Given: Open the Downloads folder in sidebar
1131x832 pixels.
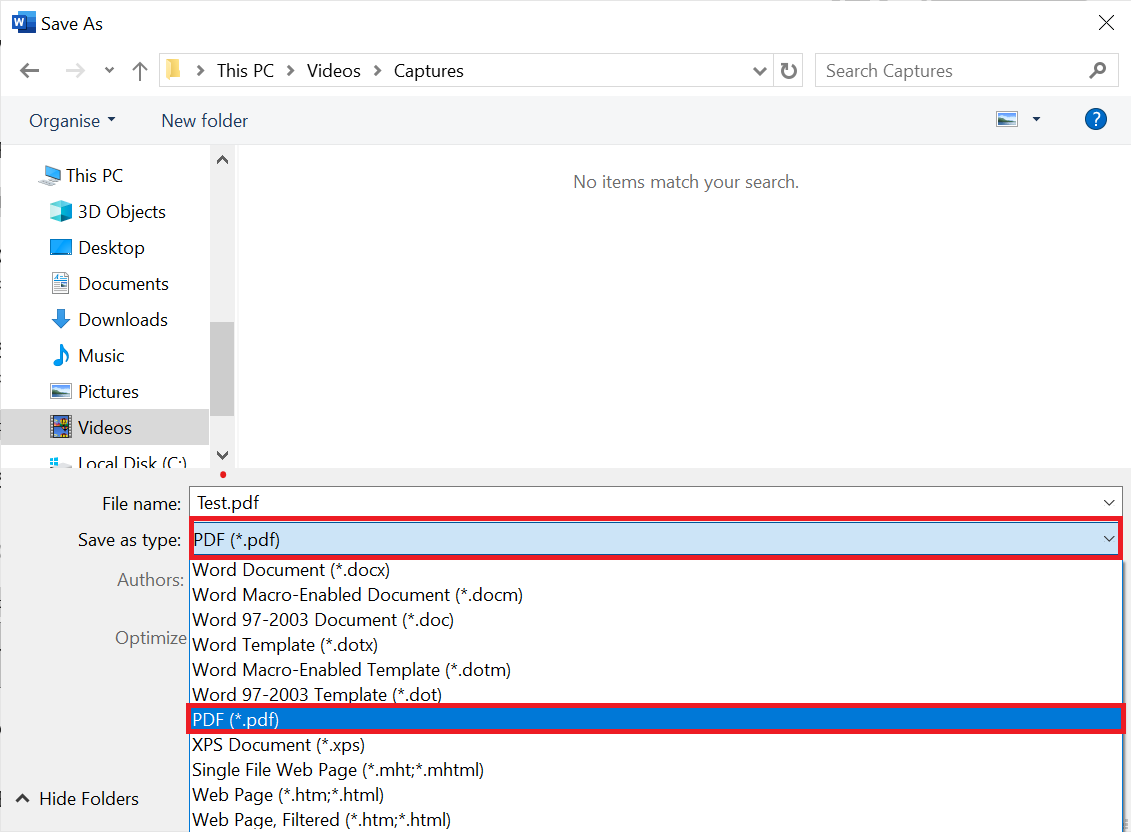Looking at the screenshot, I should [x=123, y=320].
